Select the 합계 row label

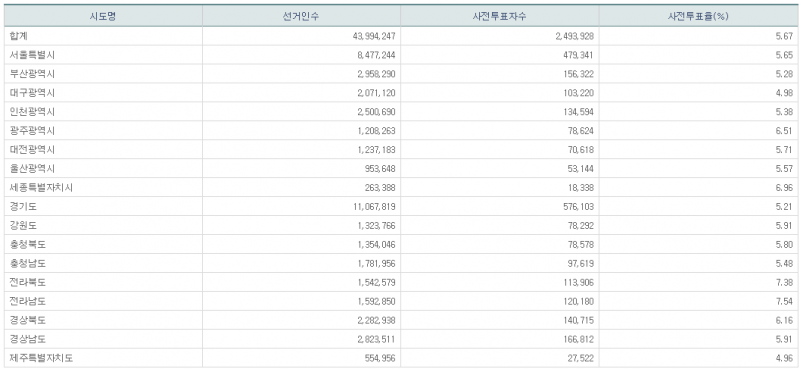coord(18,36)
